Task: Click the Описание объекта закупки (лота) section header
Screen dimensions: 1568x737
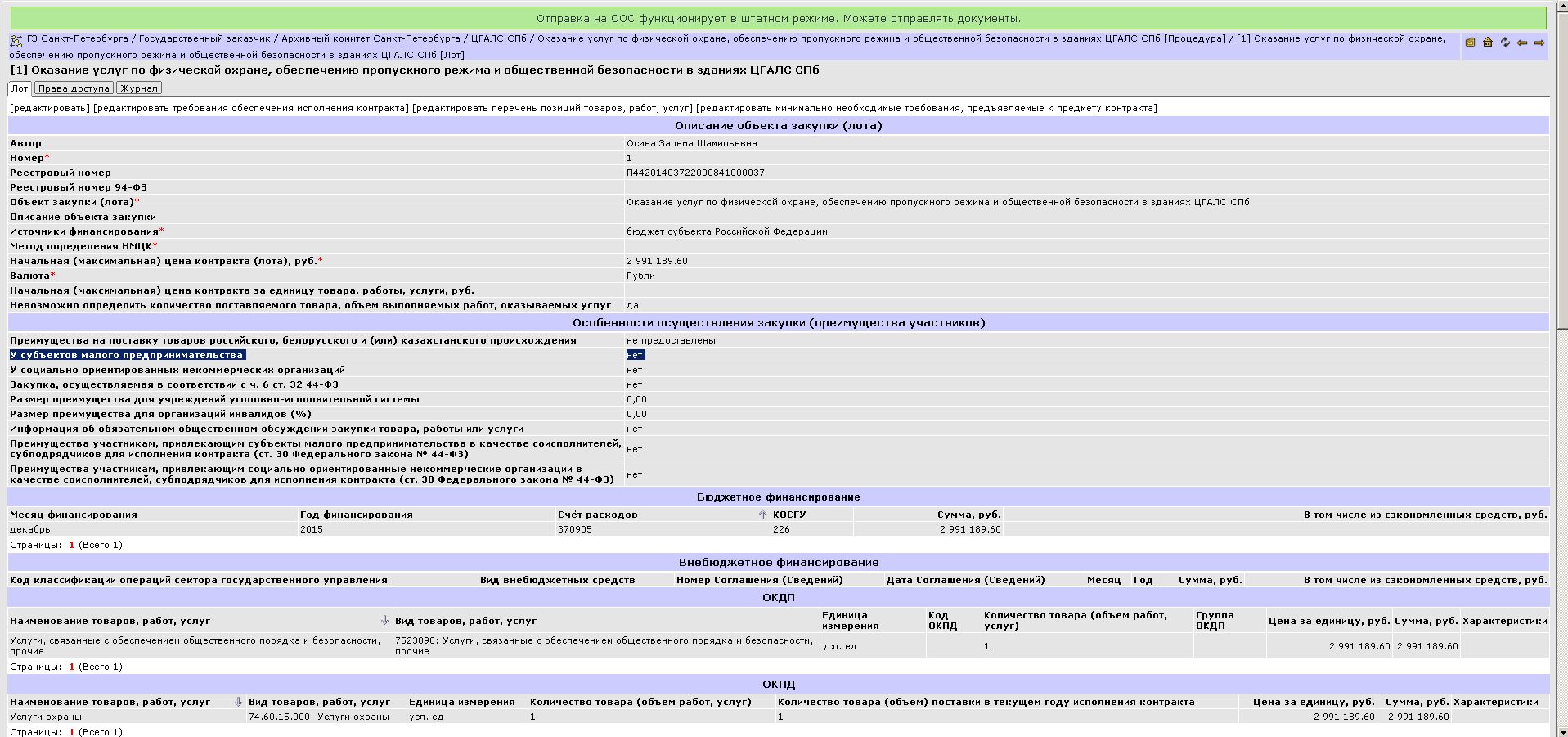Action: coord(779,125)
